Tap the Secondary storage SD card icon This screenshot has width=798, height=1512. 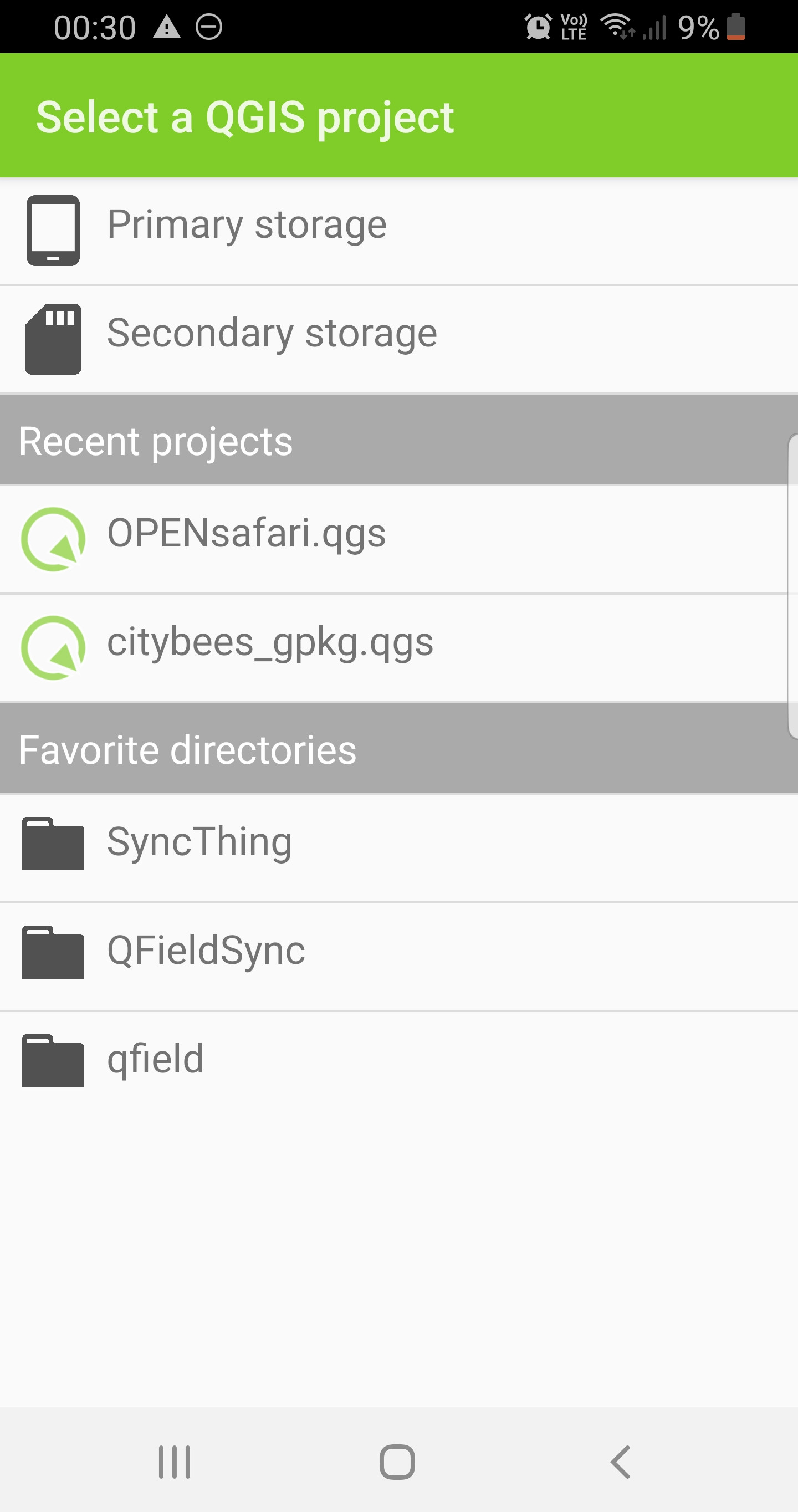(x=53, y=339)
